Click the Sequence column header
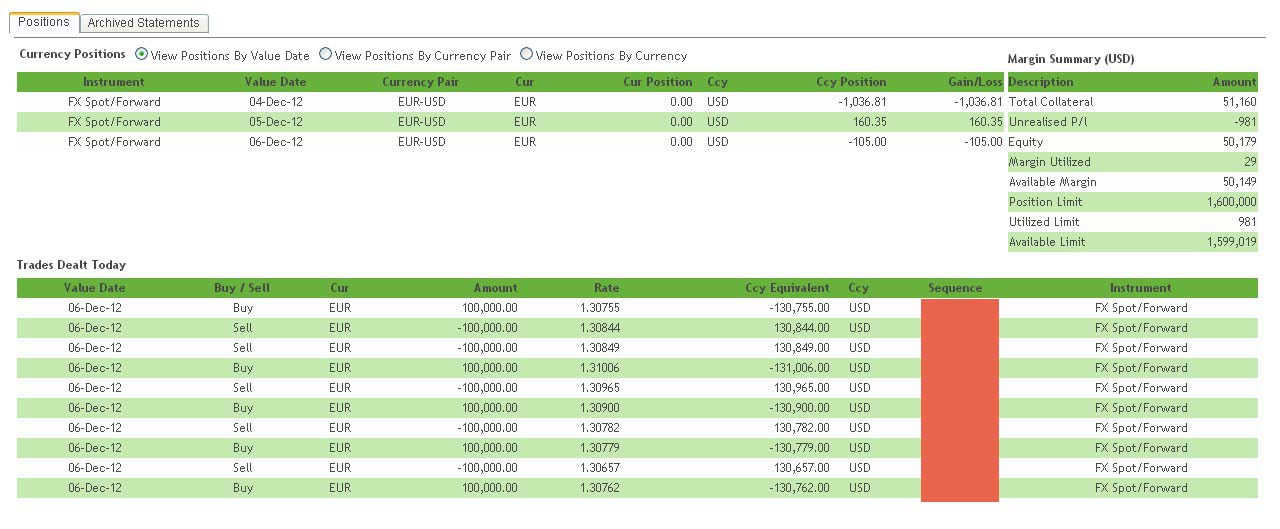Viewport: 1280px width, 529px height. pyautogui.click(x=954, y=288)
